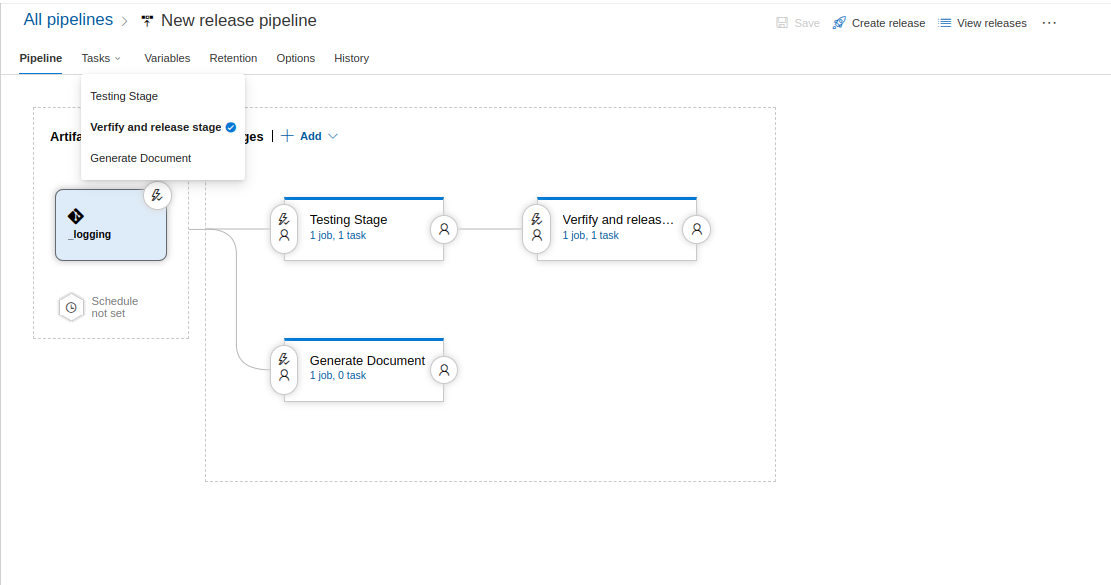Click the Create release rocket button

point(878,23)
